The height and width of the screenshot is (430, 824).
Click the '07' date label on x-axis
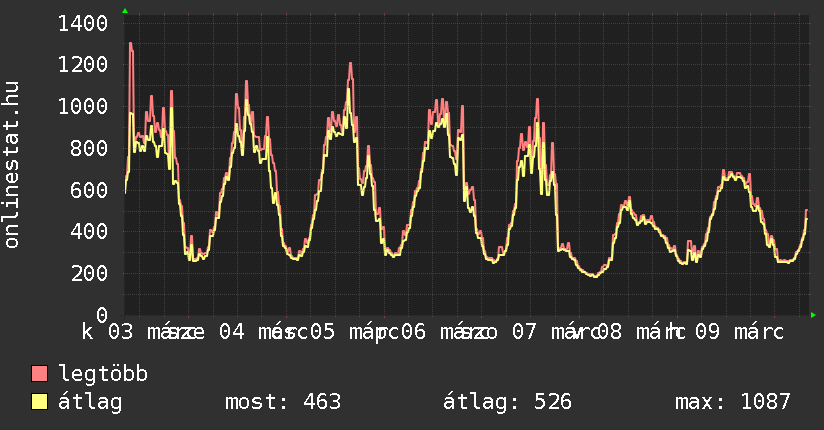coord(524,331)
